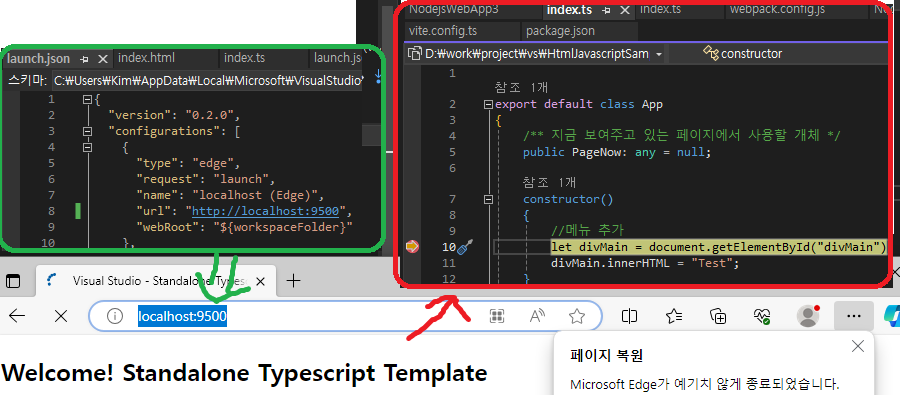Click the //메뉴 추가 comment line
The height and width of the screenshot is (395, 900).
586,231
